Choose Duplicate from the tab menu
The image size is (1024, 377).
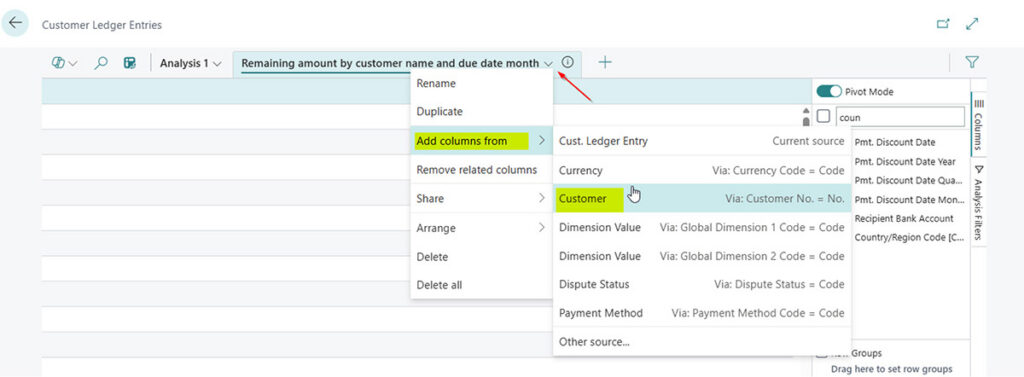[x=481, y=112]
